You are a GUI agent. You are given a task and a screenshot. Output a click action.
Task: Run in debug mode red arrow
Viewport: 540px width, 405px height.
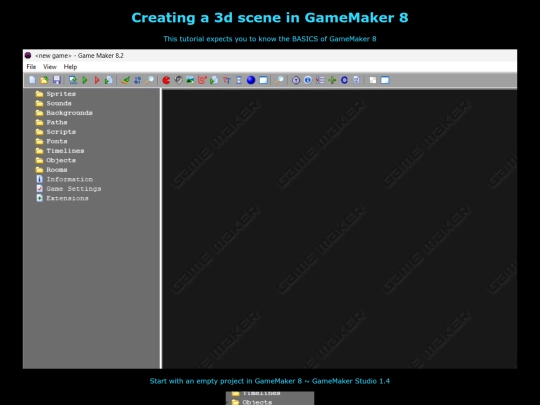pyautogui.click(x=97, y=80)
